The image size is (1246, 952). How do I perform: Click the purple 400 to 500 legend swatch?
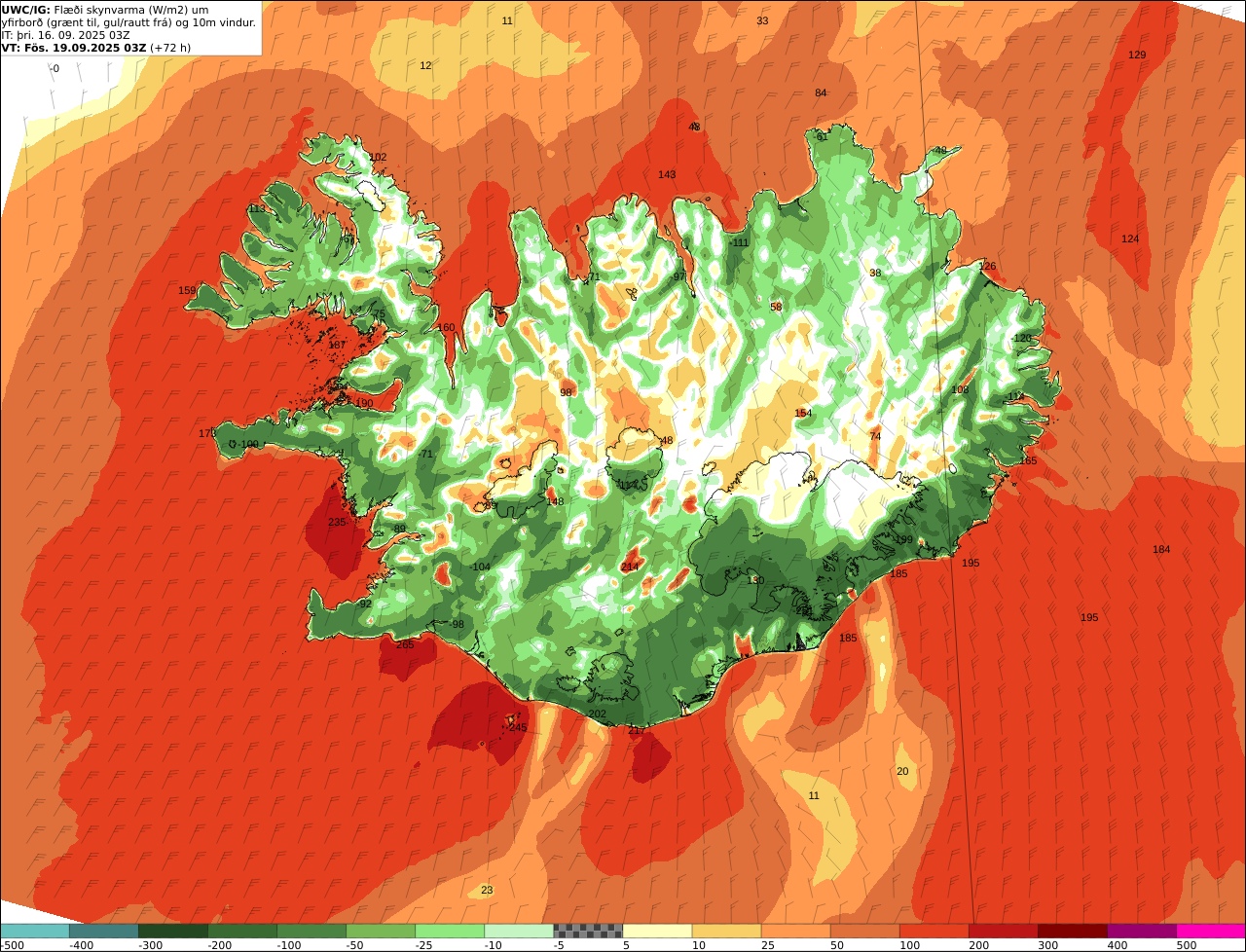pos(1141,931)
